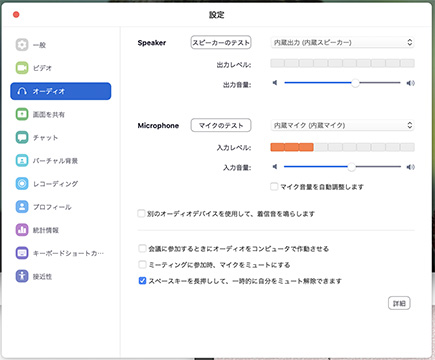
Task: Open the 画面を共有 screen share icon
Action: 22,114
